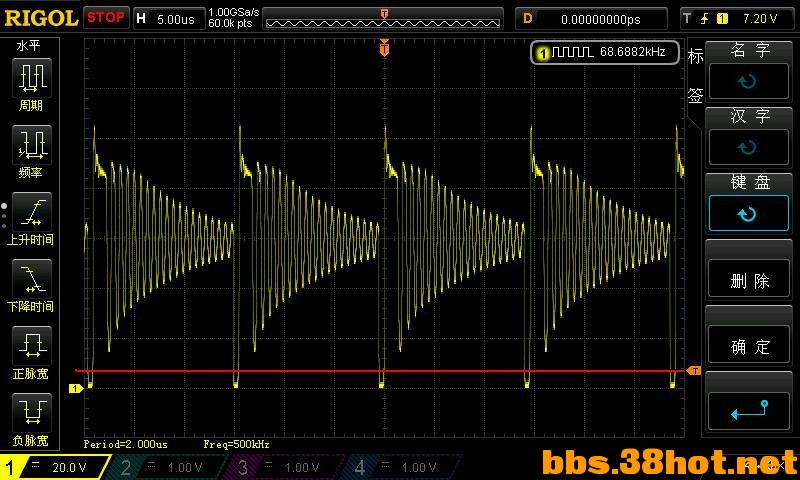Click the highlighted rotary knob icon under 键盘
The height and width of the screenshot is (480, 800).
748,214
